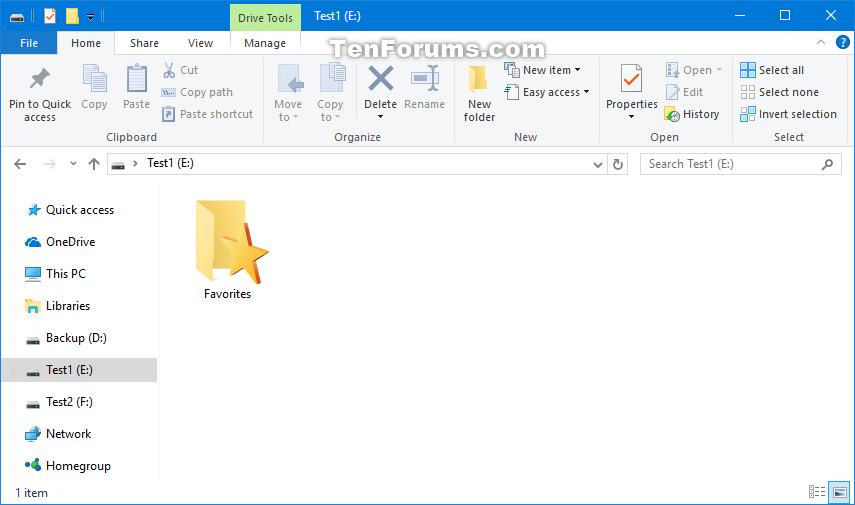Expand address breadcrumb chevron before Test1
Viewport: 855px width, 505px height.
pyautogui.click(x=135, y=163)
